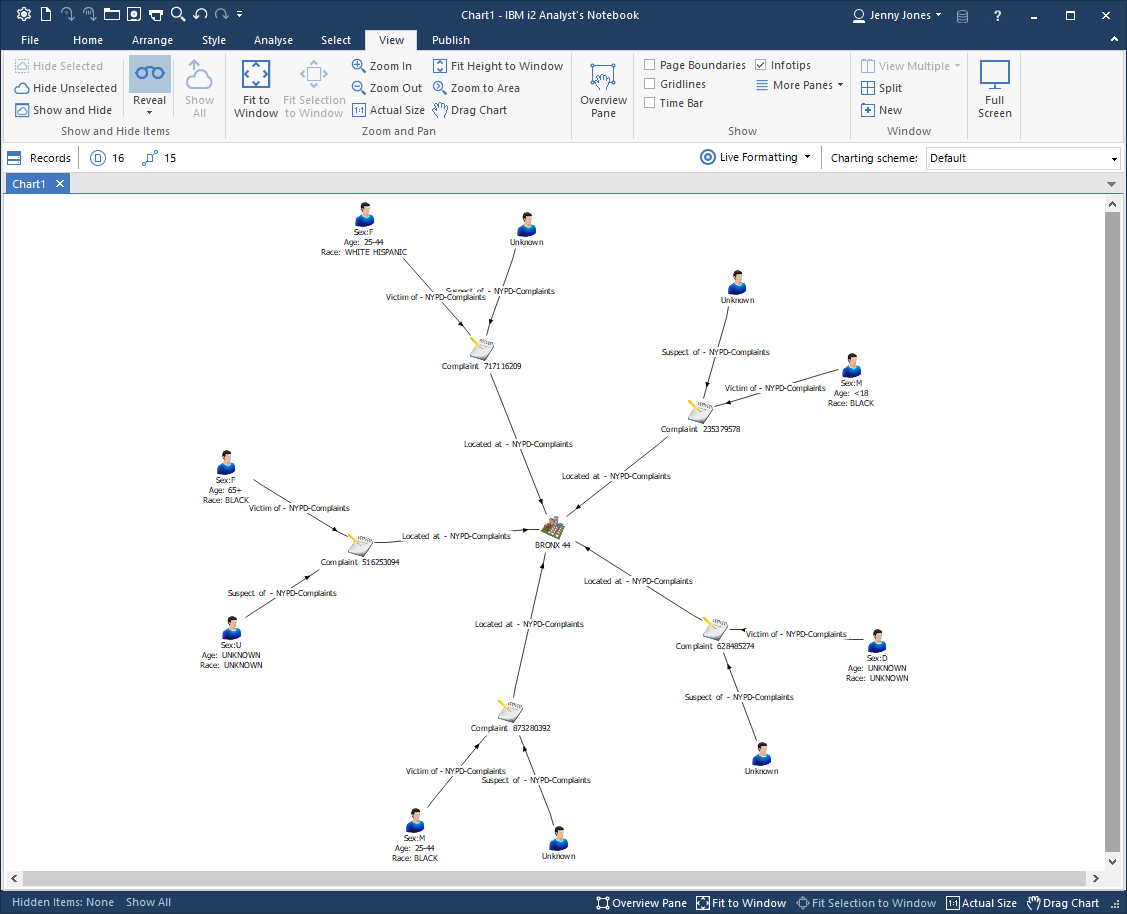Open the Overview Pane from ribbon
This screenshot has width=1127, height=914.
(603, 87)
